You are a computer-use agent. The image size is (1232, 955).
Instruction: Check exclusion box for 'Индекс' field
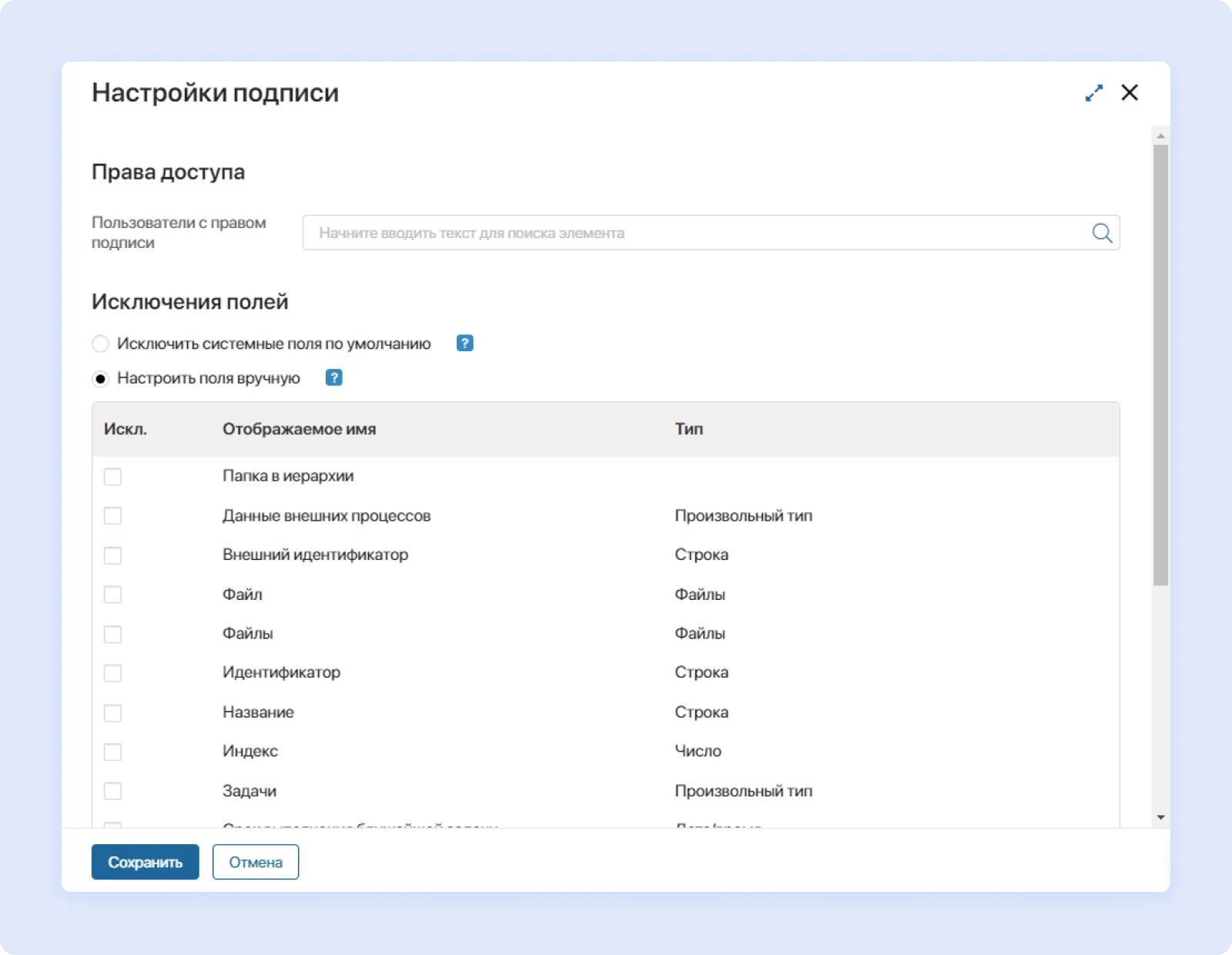113,752
